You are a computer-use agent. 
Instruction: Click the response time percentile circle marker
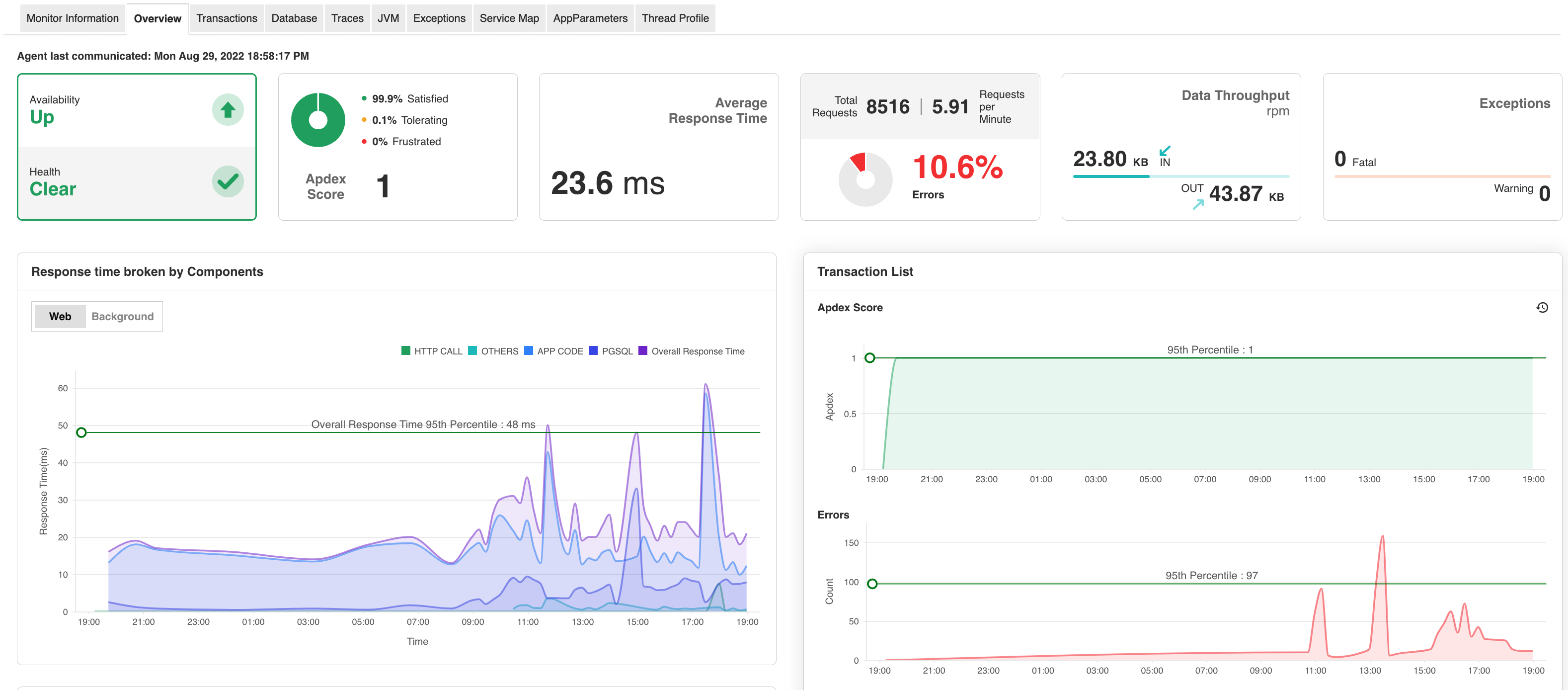[x=81, y=432]
